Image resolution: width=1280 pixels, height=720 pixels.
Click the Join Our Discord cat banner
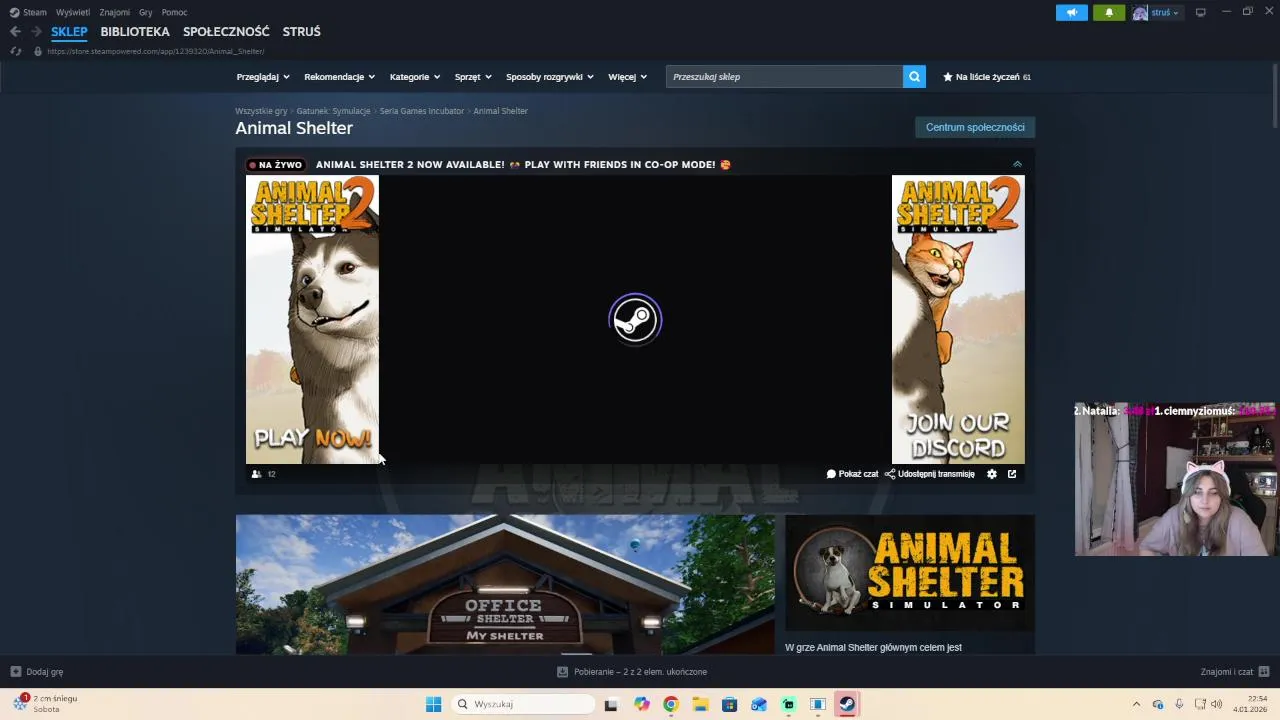958,320
